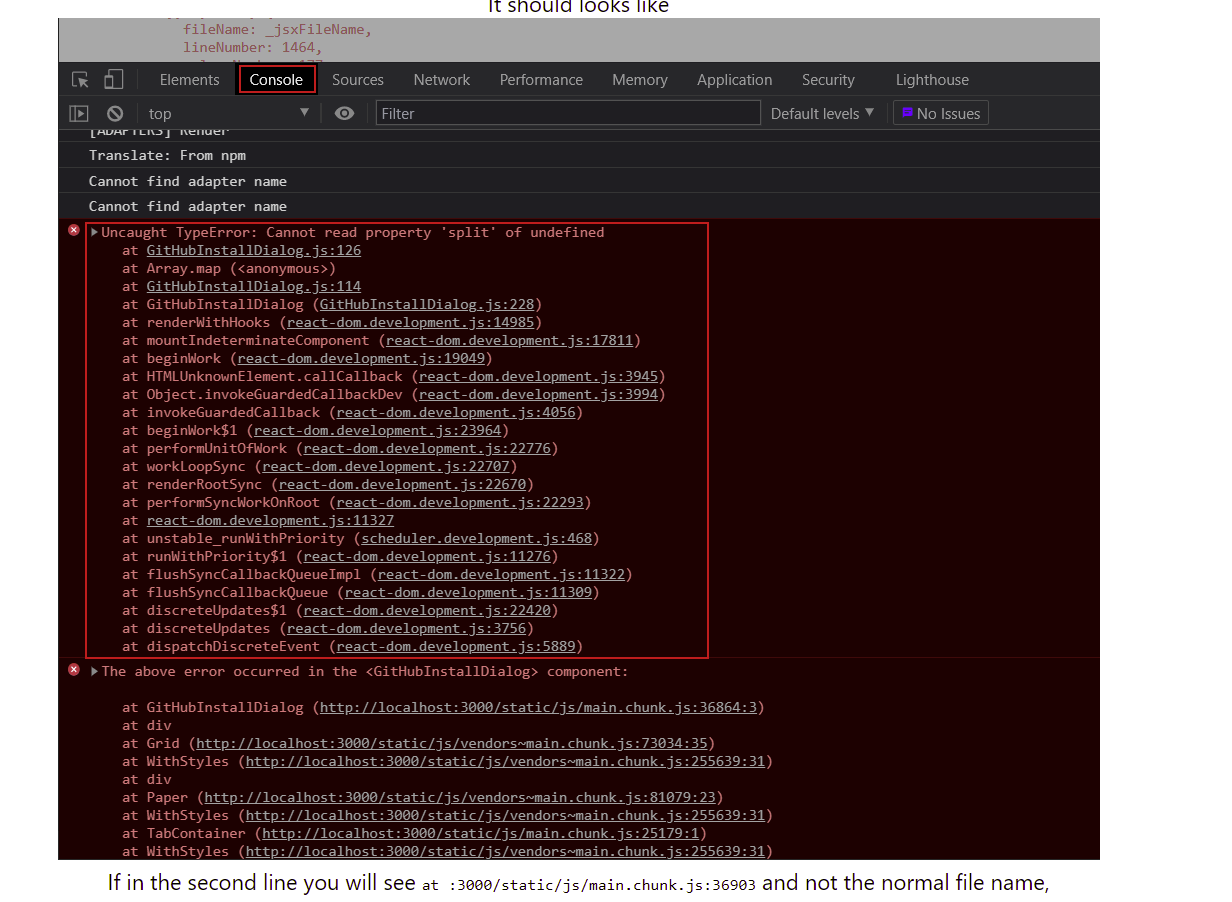The height and width of the screenshot is (902, 1232).
Task: Open the Default levels dropdown
Action: click(x=822, y=113)
